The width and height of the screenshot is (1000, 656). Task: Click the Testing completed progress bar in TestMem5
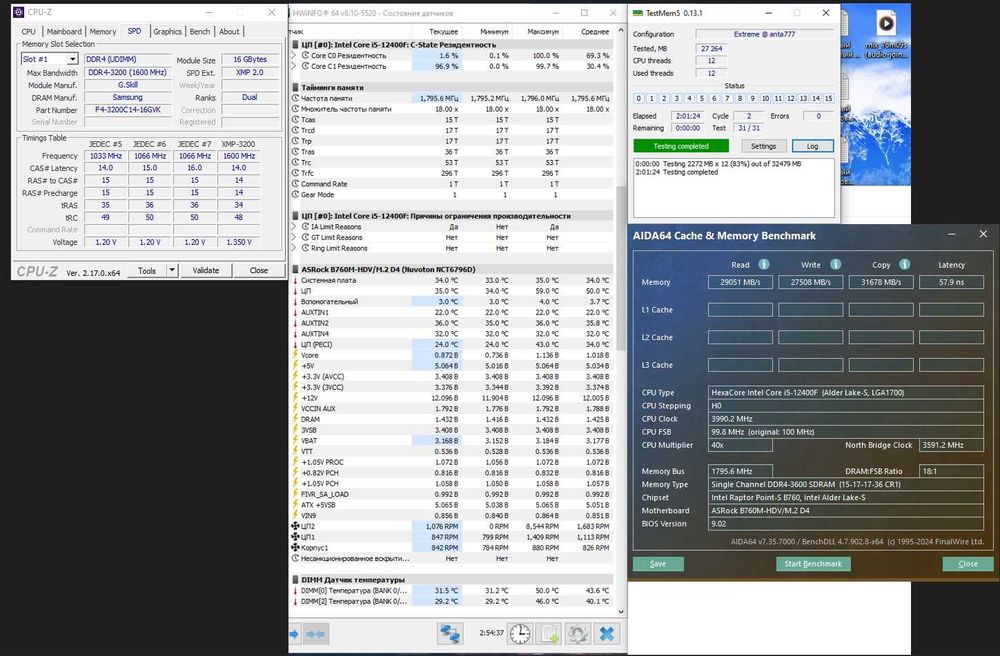681,146
